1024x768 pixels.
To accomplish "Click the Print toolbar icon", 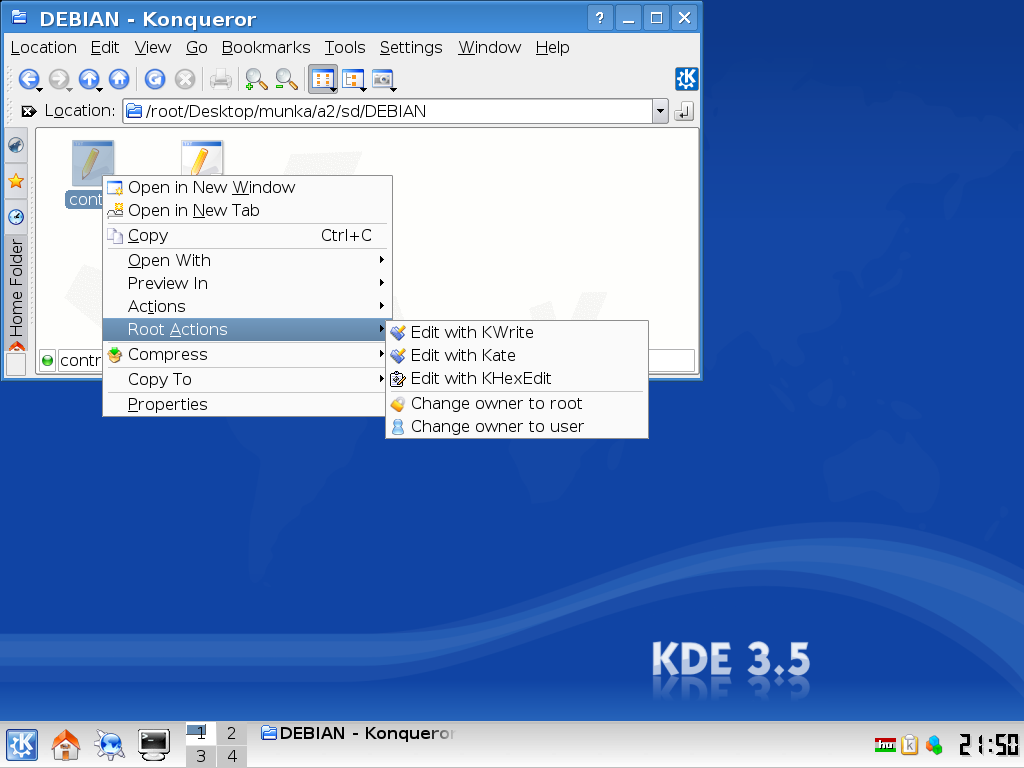I will coord(221,80).
